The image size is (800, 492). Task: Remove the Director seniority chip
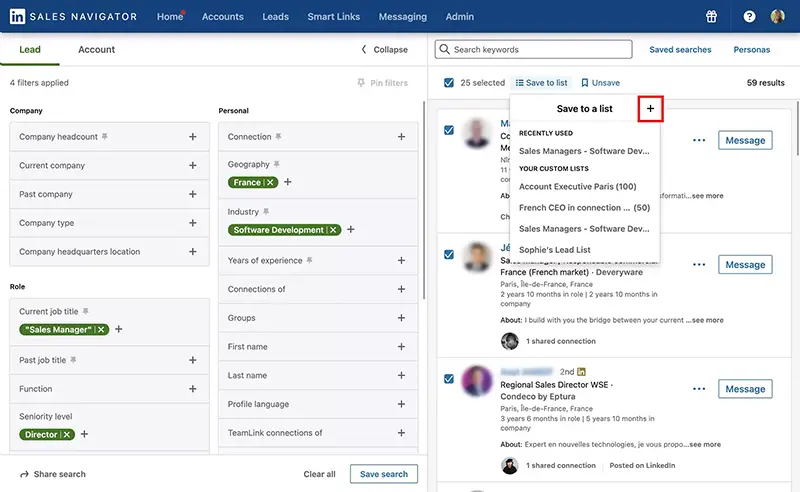click(x=67, y=434)
